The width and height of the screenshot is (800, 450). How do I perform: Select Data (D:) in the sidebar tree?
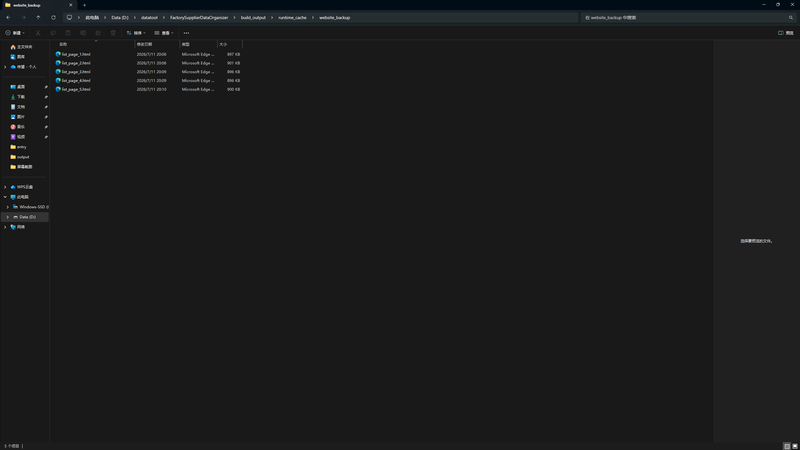pyautogui.click(x=28, y=217)
